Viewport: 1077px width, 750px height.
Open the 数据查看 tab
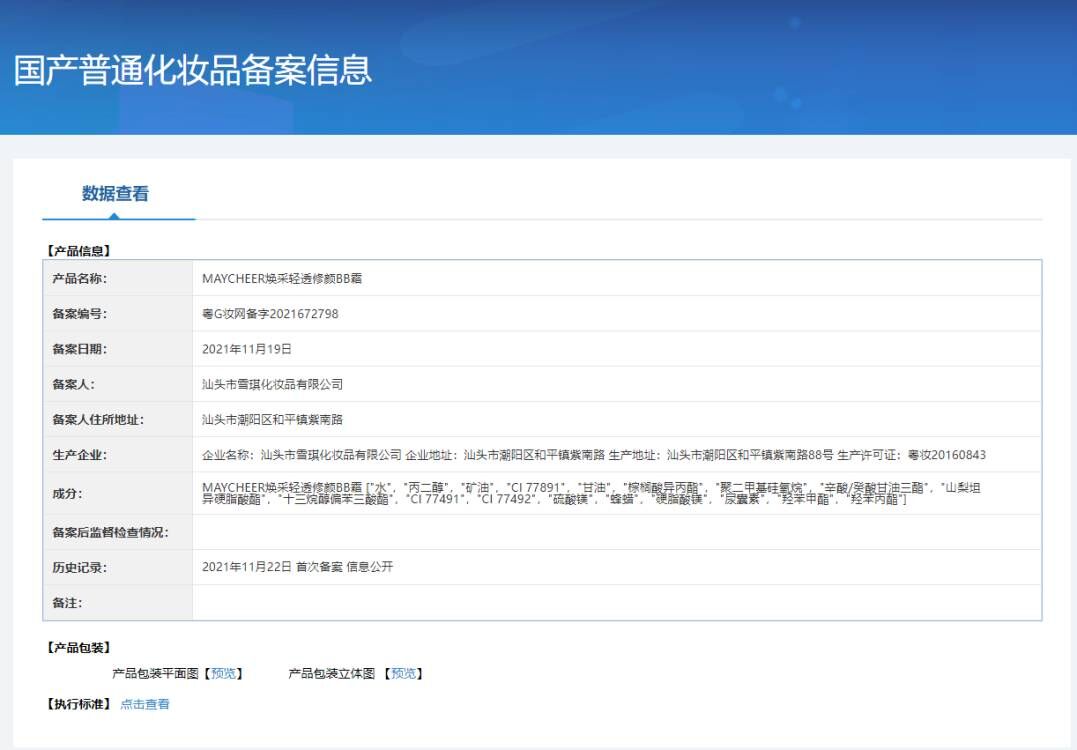(x=115, y=194)
